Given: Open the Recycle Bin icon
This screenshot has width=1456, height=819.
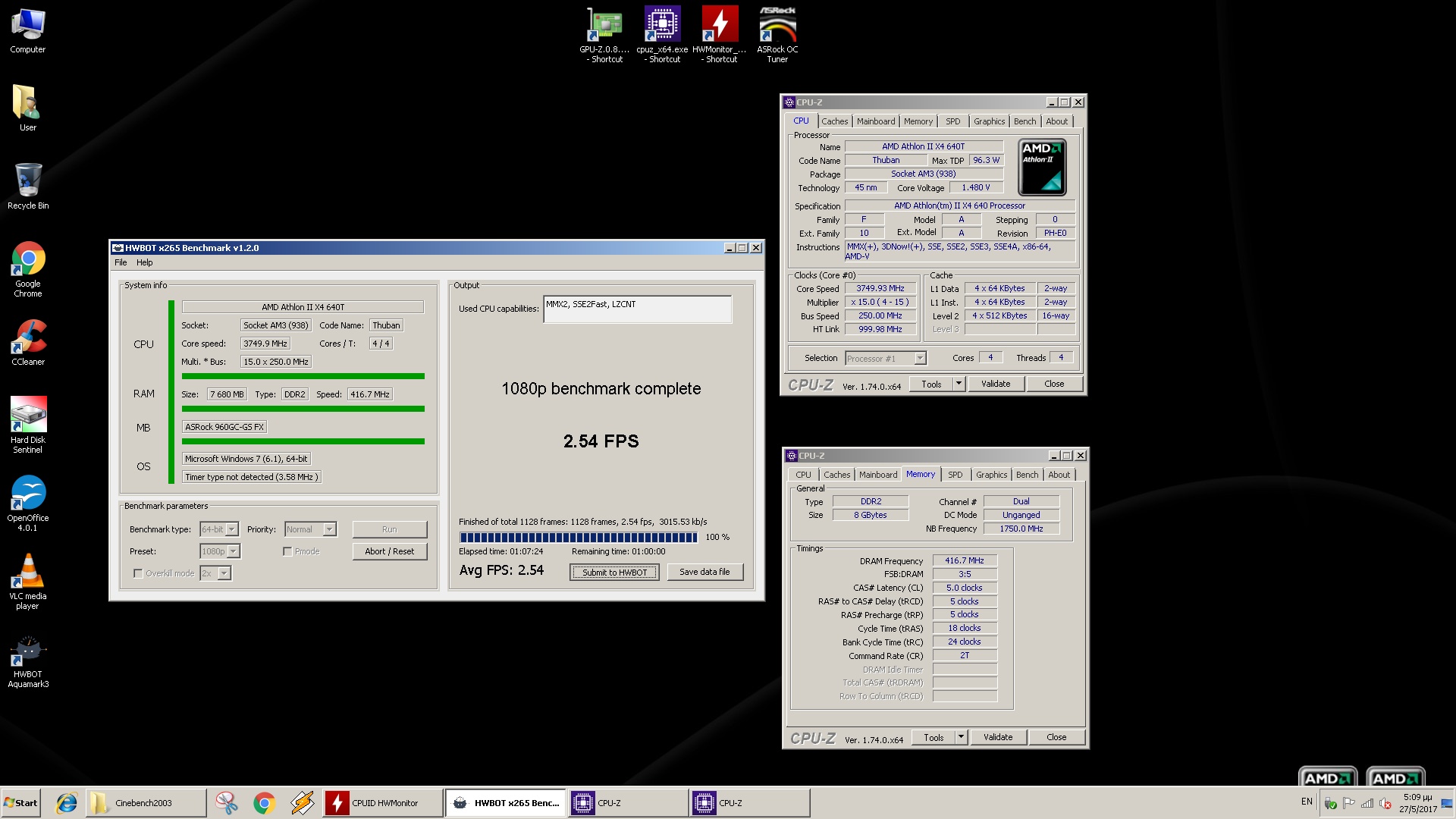Looking at the screenshot, I should (28, 187).
